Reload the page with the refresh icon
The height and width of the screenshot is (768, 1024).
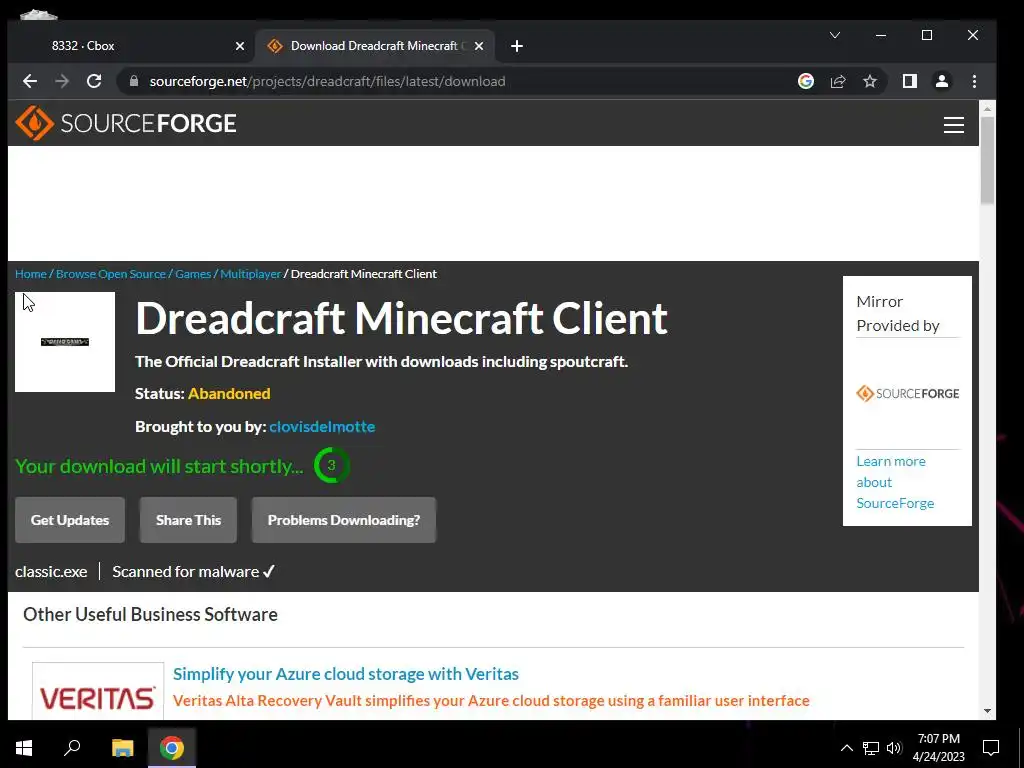coord(94,81)
